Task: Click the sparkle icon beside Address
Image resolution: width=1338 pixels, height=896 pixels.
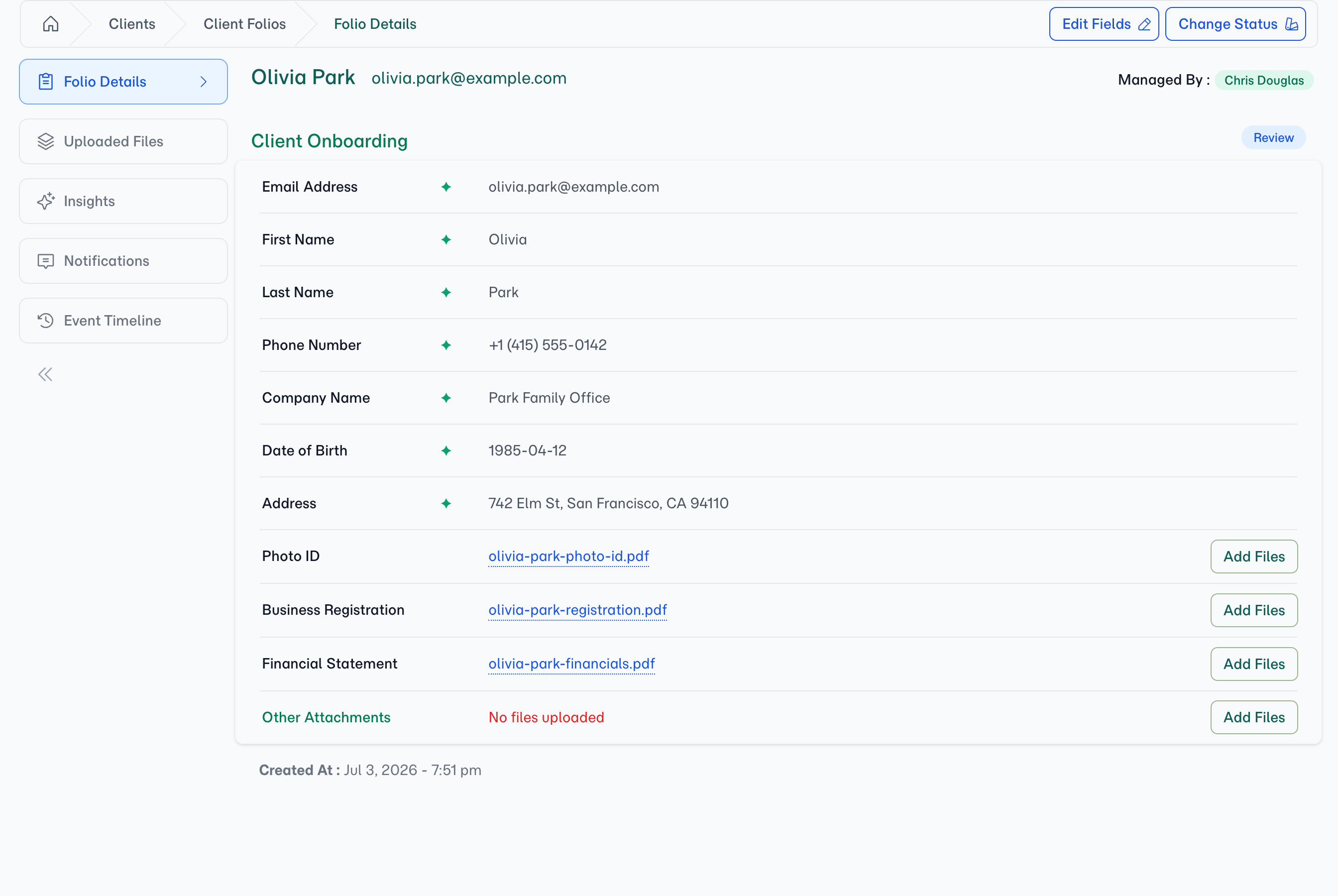Action: 446,503
